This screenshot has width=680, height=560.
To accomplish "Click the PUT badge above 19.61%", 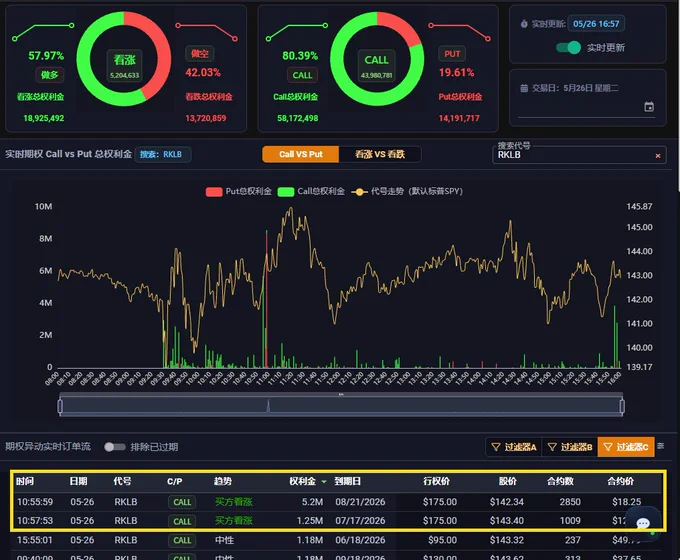I will click(452, 54).
